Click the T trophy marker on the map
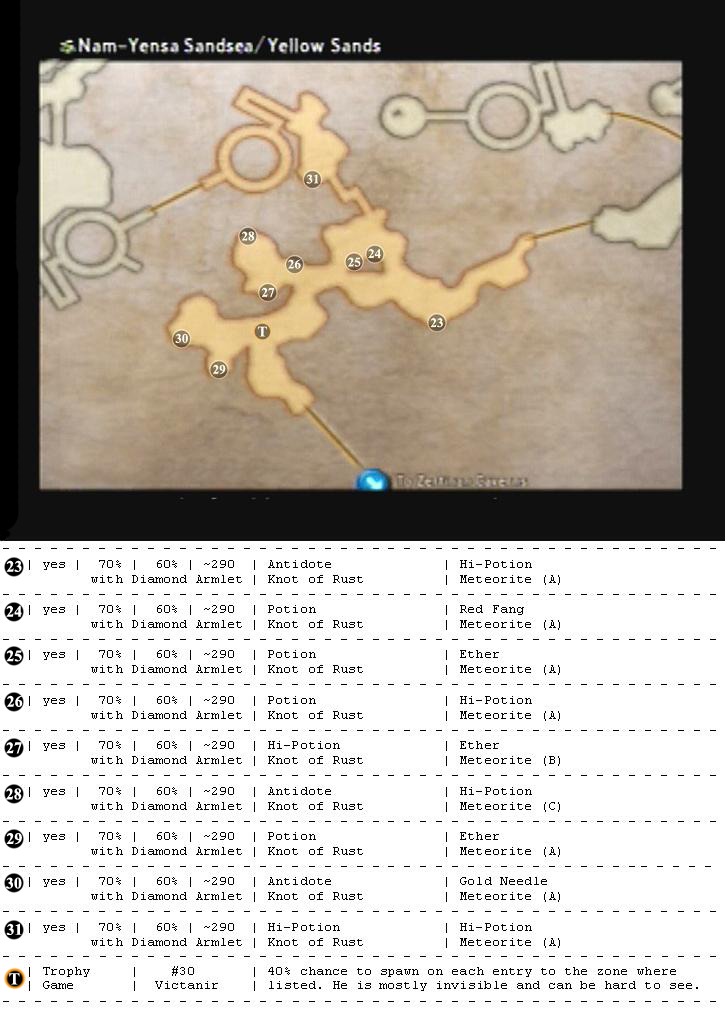Image resolution: width=725 pixels, height=1014 pixels. pos(262,331)
